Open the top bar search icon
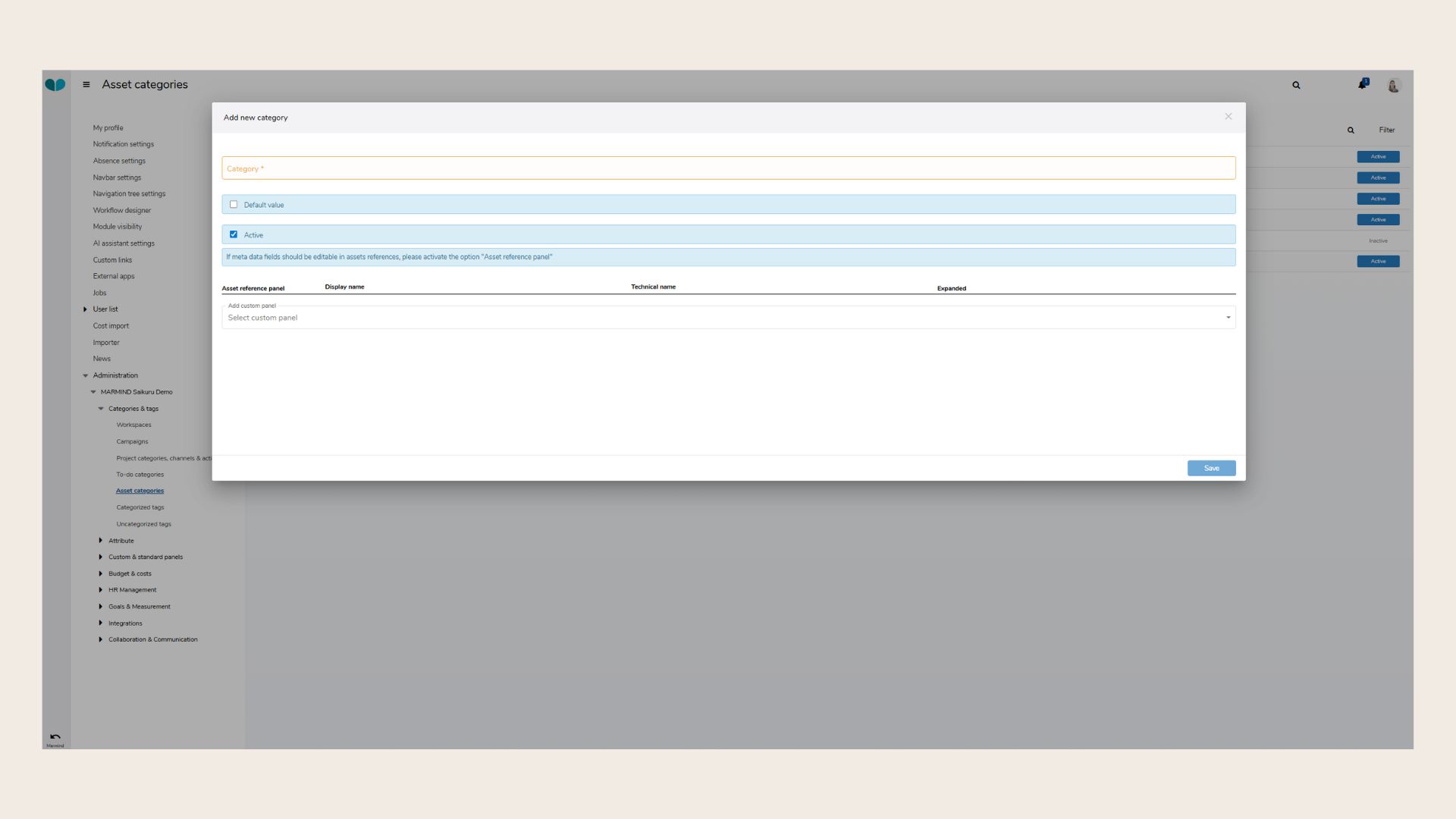Screen dimensions: 1456x819 pyautogui.click(x=1296, y=86)
